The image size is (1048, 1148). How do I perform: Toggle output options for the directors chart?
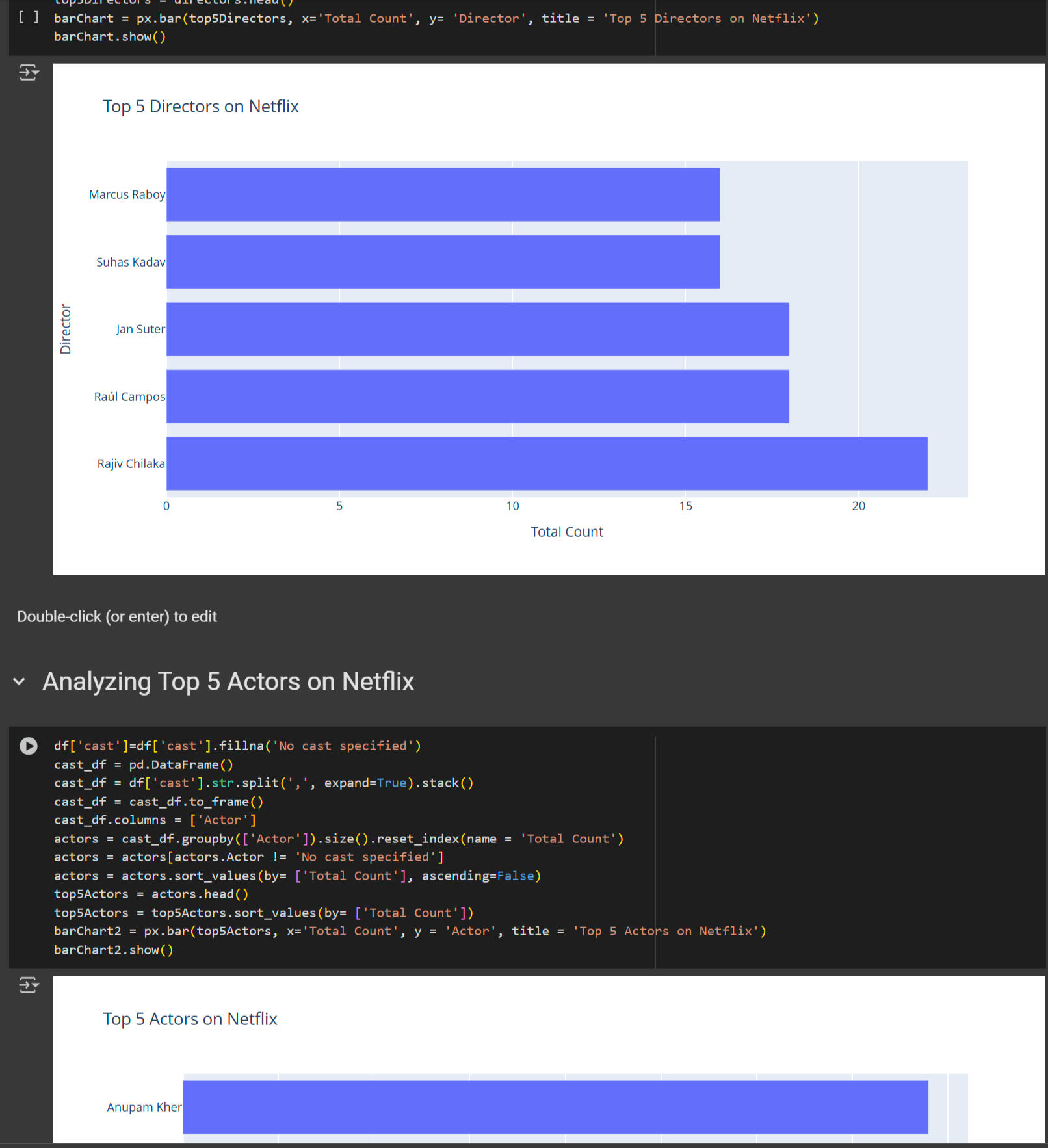tap(29, 72)
